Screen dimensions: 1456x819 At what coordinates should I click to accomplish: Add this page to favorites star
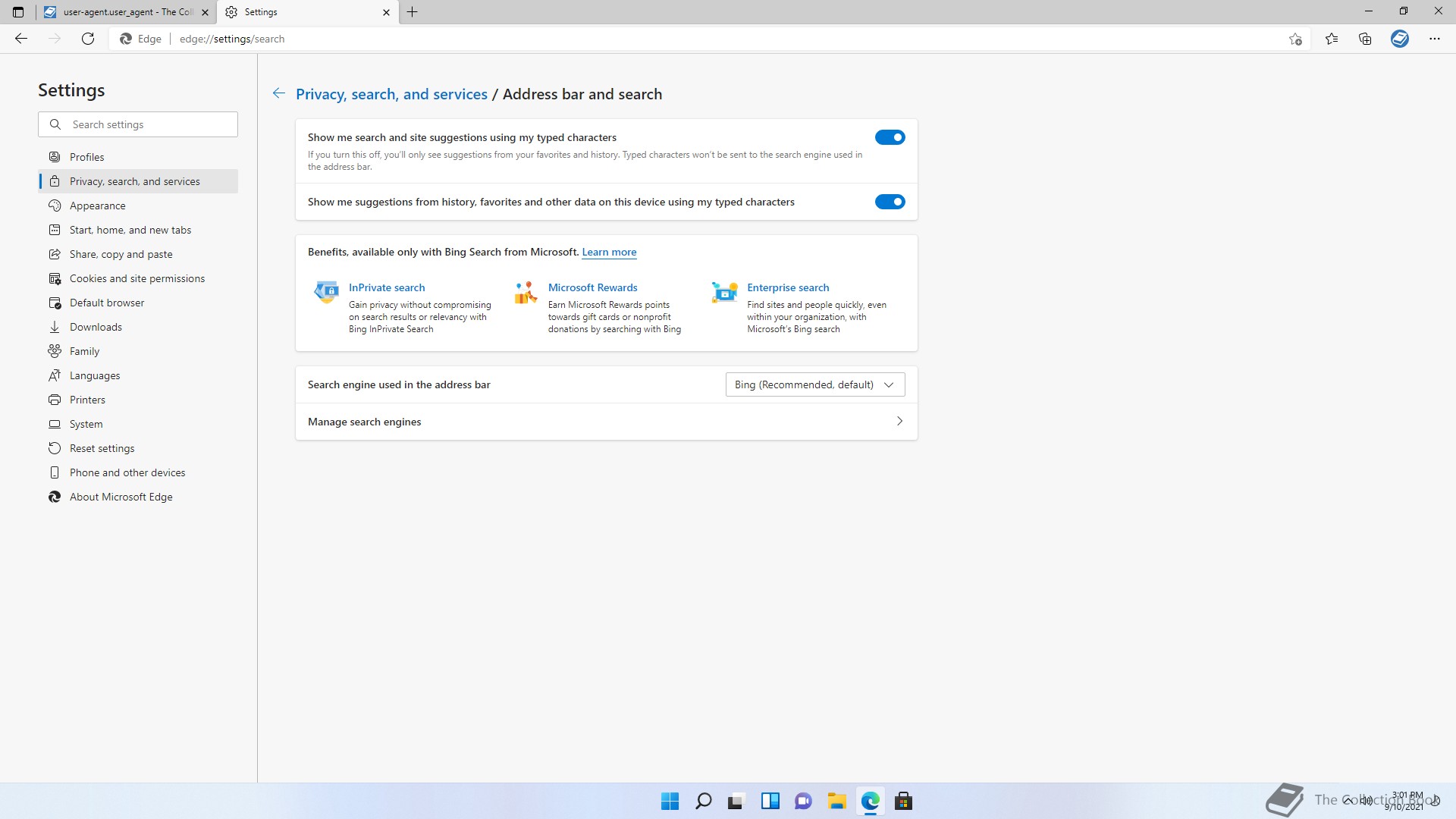click(1295, 39)
